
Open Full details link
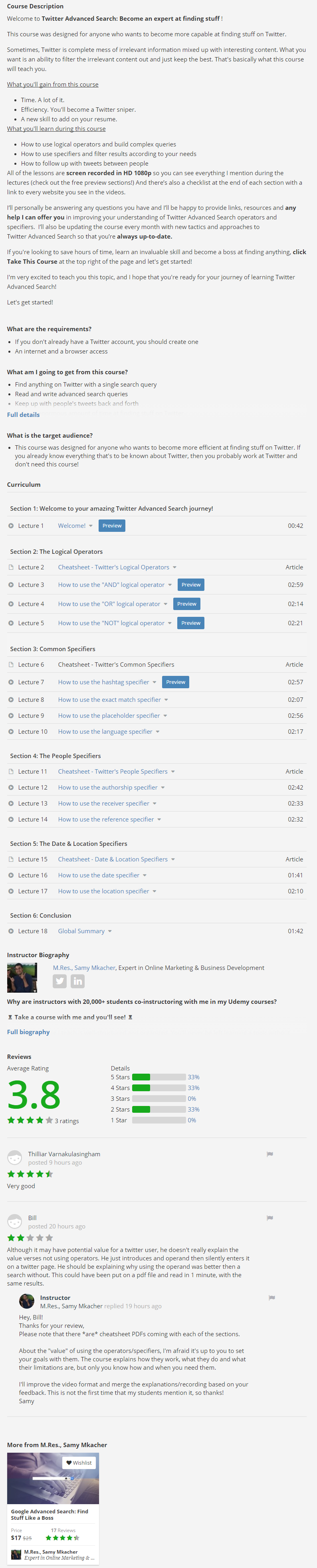tap(23, 415)
